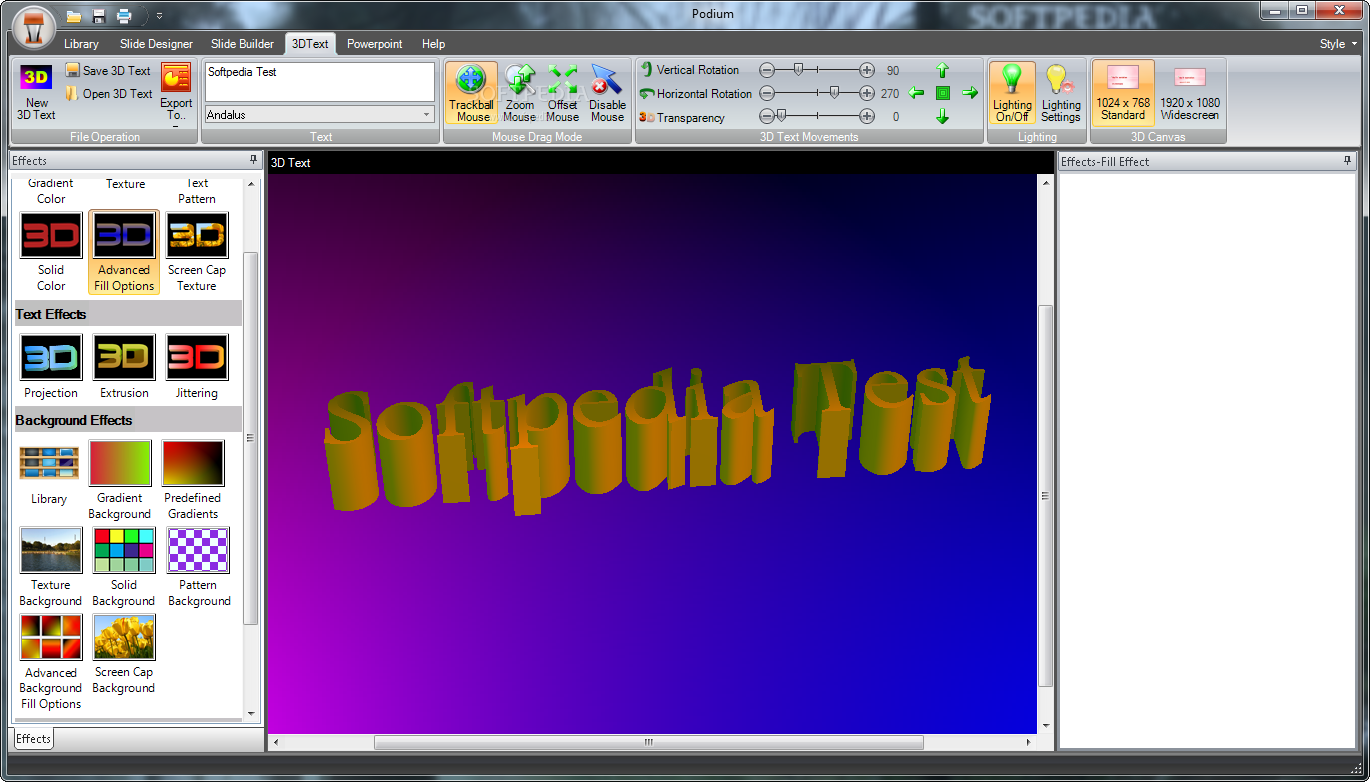Pin the Effects-Fill Effect panel
This screenshot has width=1370, height=782.
(x=1348, y=161)
